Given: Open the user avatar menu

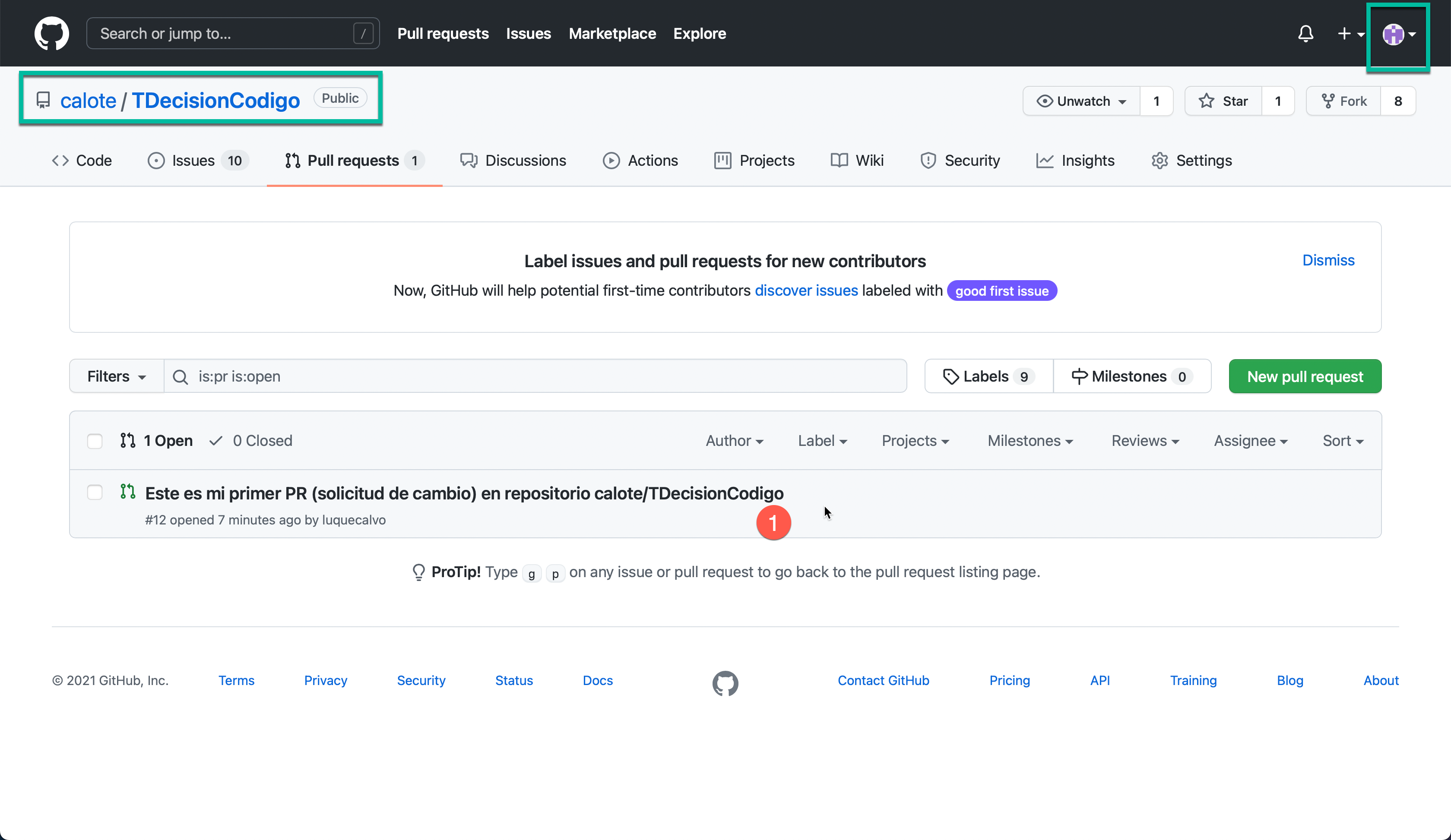Looking at the screenshot, I should (x=1399, y=34).
